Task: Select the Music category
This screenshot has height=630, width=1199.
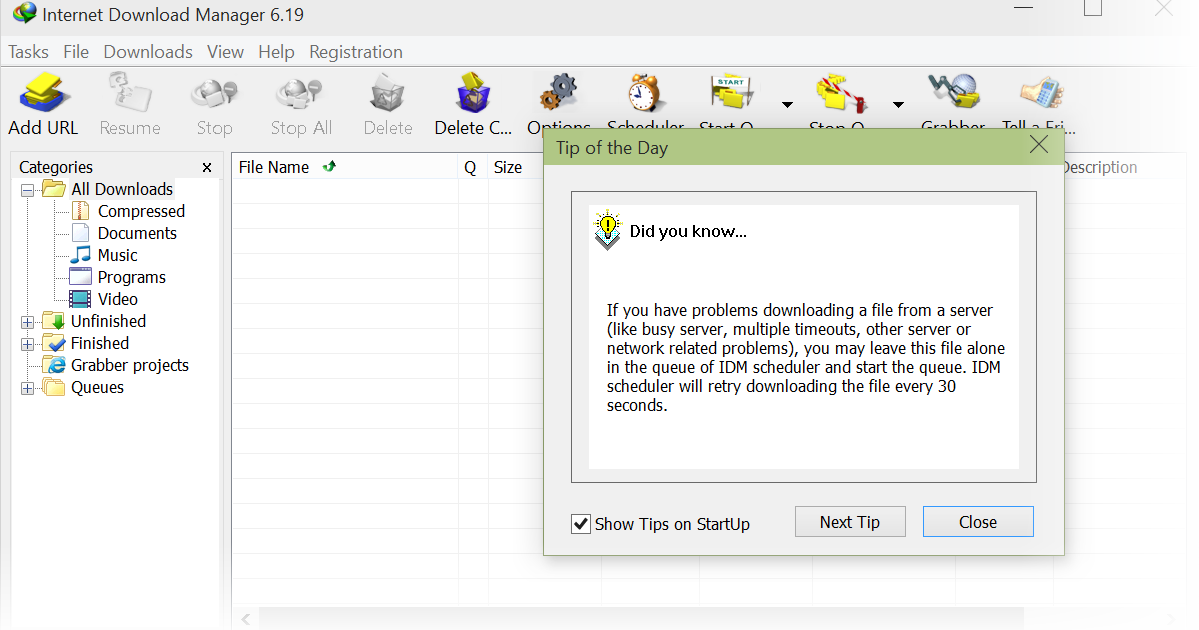Action: click(x=117, y=255)
